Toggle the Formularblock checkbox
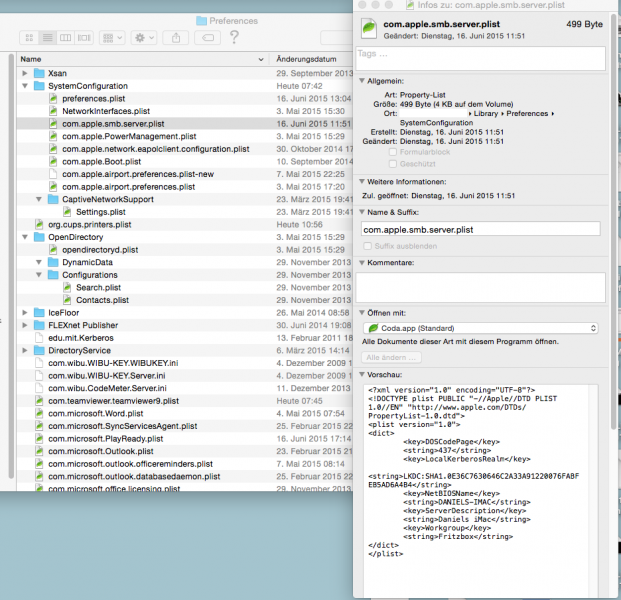This screenshot has height=600, width=621. (x=392, y=152)
